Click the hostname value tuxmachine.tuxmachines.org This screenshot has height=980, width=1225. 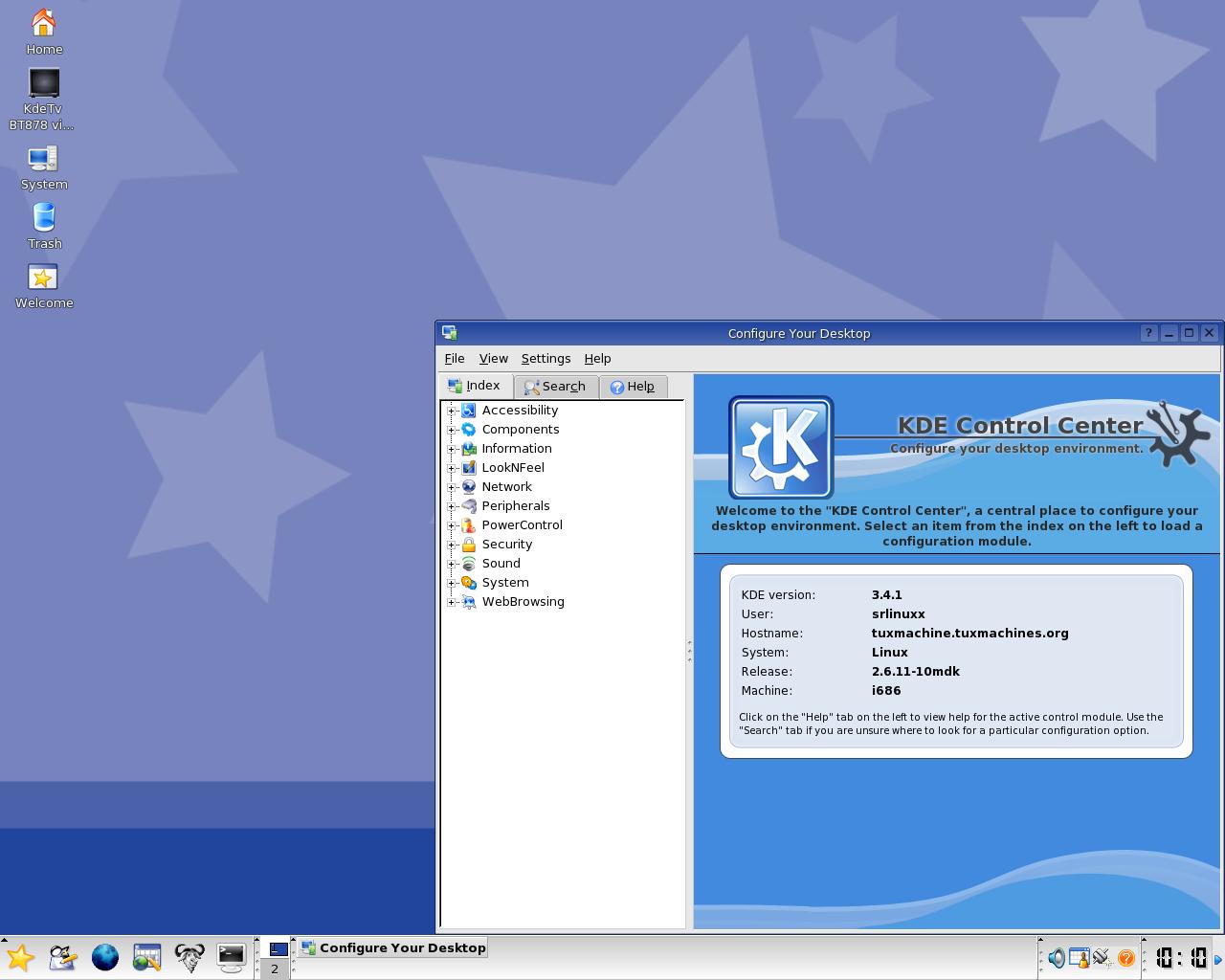point(969,633)
